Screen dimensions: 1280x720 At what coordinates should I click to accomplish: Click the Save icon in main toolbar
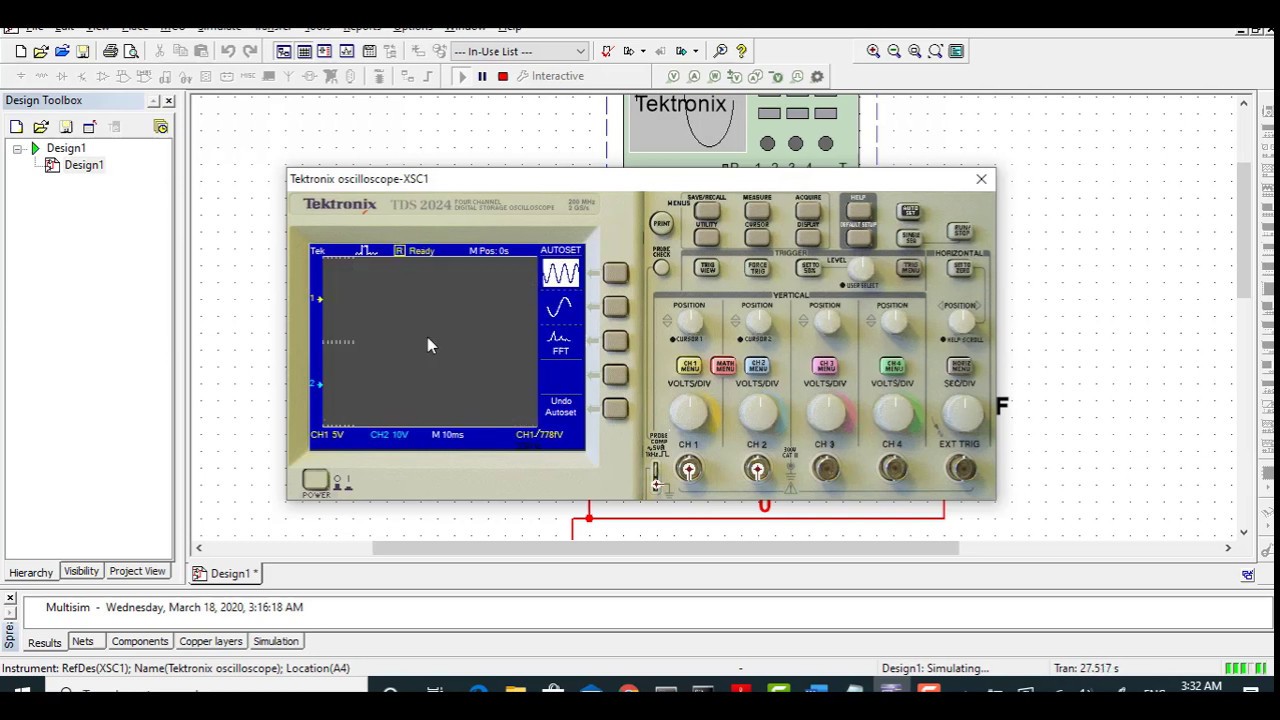(x=83, y=51)
